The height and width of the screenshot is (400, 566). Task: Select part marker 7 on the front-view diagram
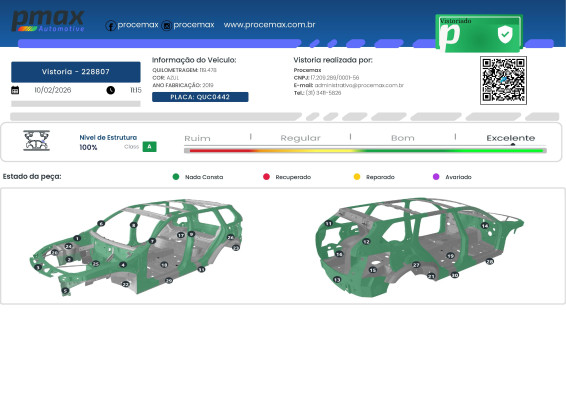(x=152, y=241)
